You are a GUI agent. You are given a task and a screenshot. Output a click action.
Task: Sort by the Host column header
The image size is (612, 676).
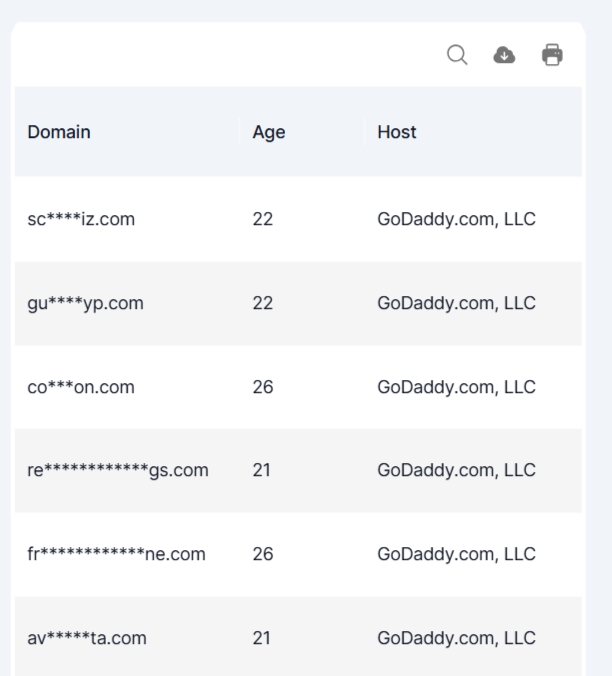point(397,132)
